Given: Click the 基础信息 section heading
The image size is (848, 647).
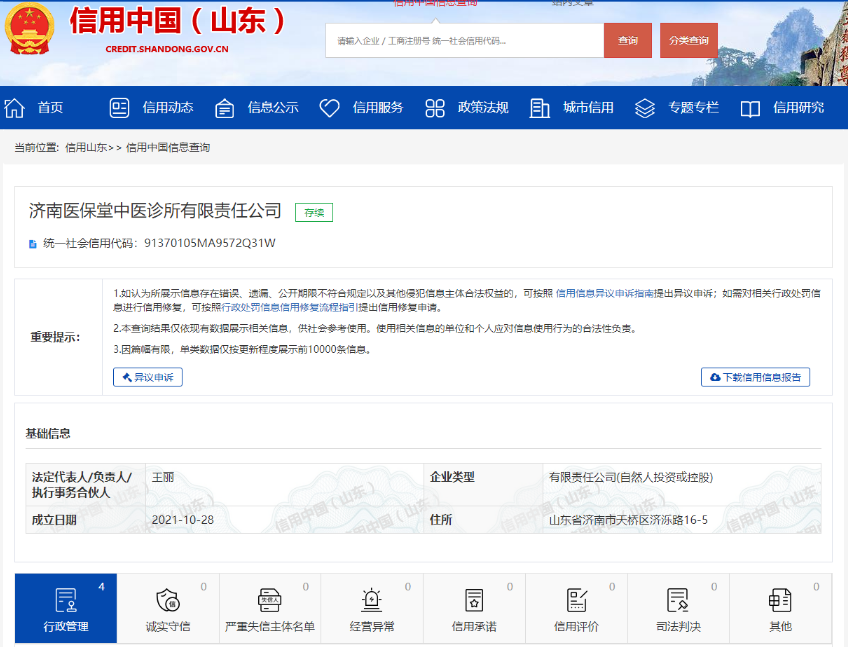Looking at the screenshot, I should (x=48, y=433).
